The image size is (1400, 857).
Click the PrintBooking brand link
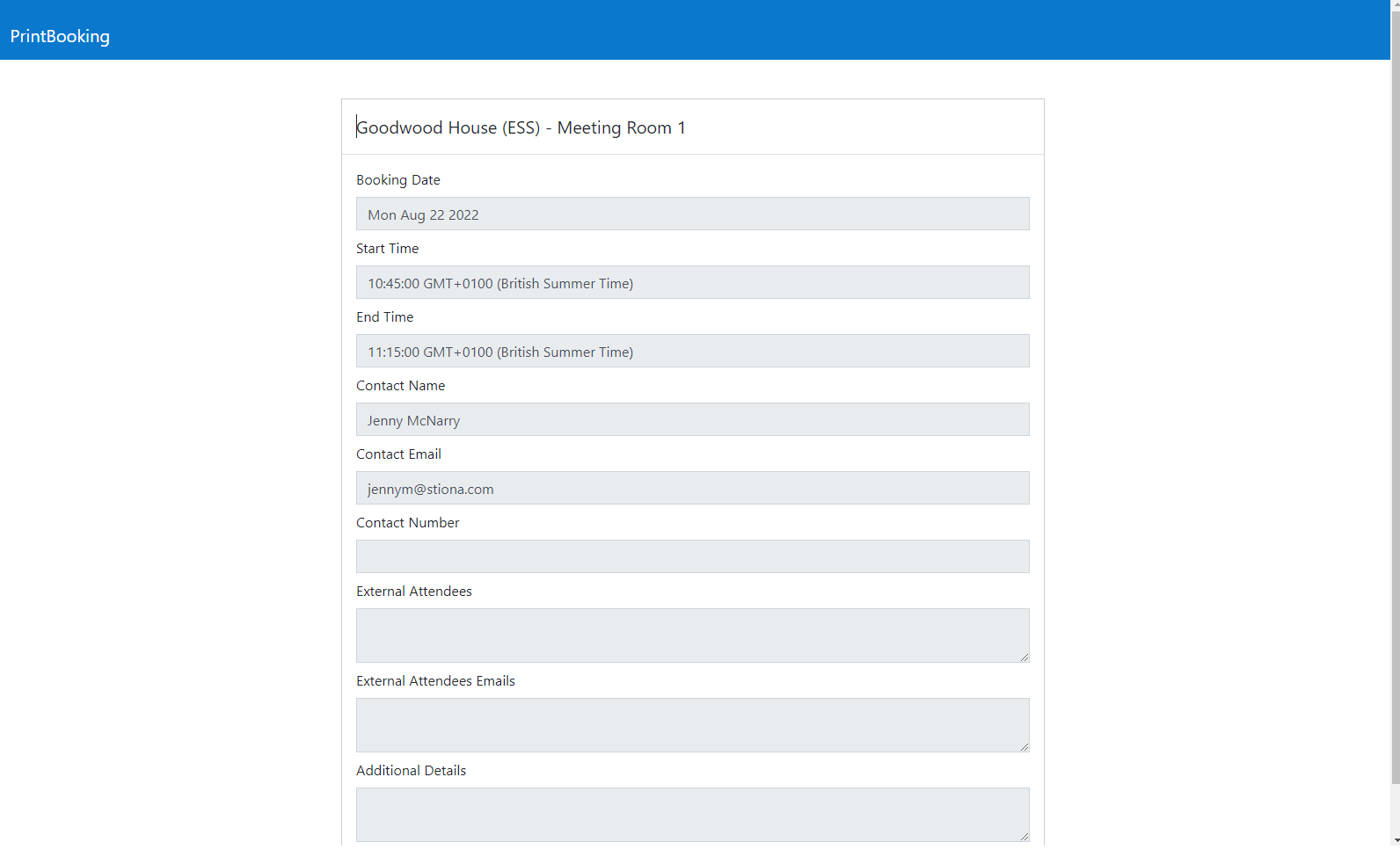(60, 36)
